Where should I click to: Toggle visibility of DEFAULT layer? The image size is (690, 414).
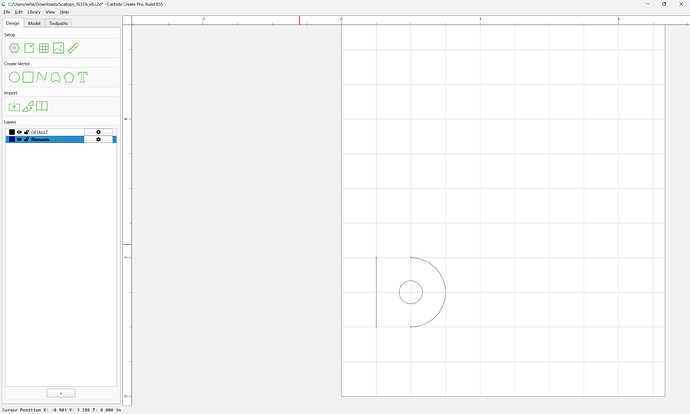point(19,132)
